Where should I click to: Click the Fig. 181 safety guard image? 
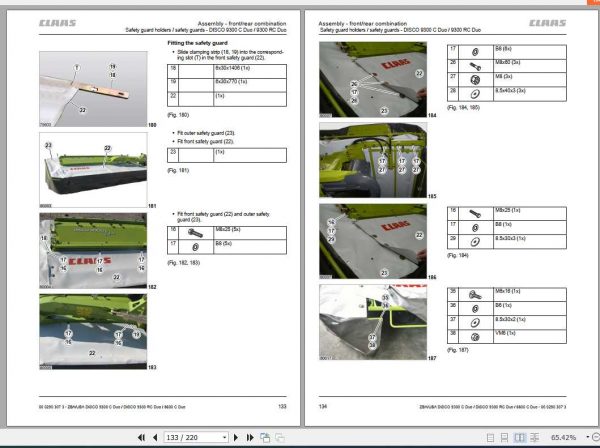pos(93,170)
